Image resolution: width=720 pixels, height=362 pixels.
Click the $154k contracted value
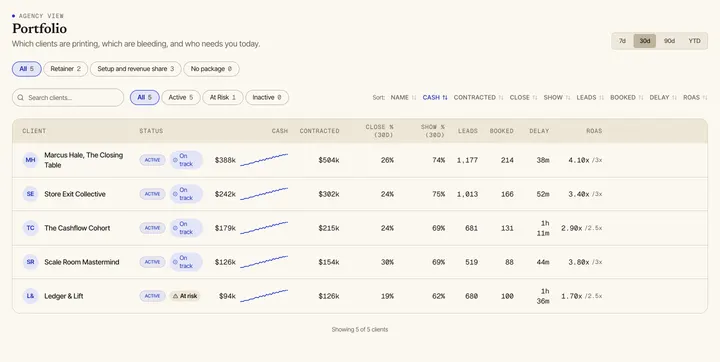[329, 262]
